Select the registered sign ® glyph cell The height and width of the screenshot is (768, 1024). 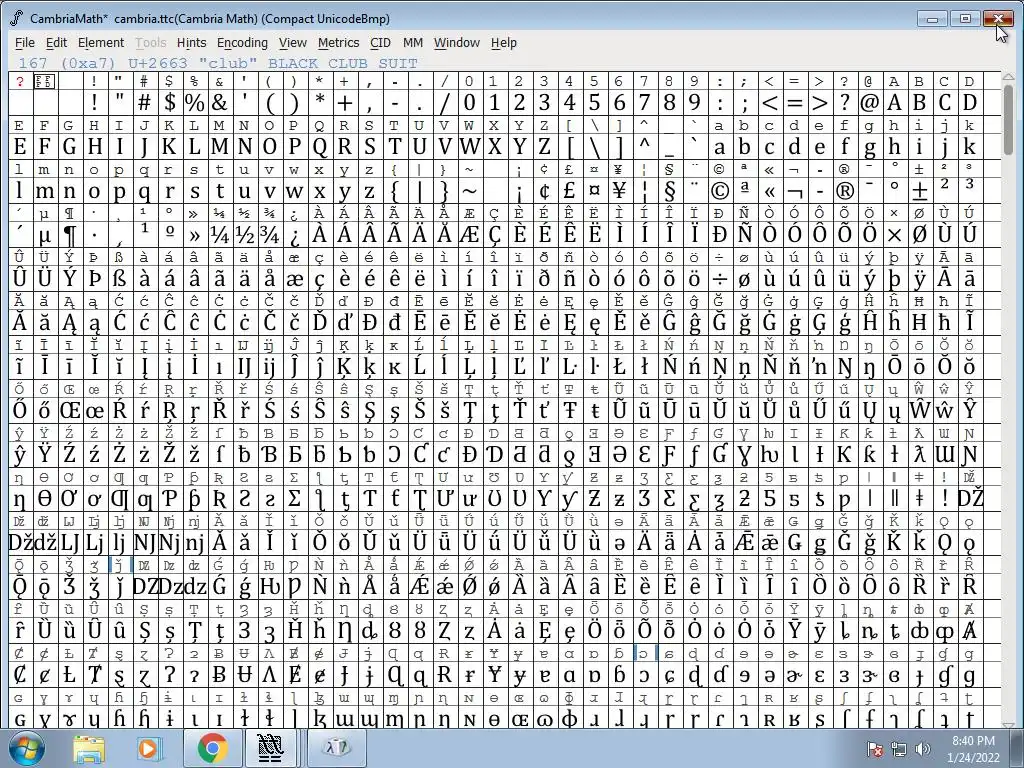tap(844, 191)
